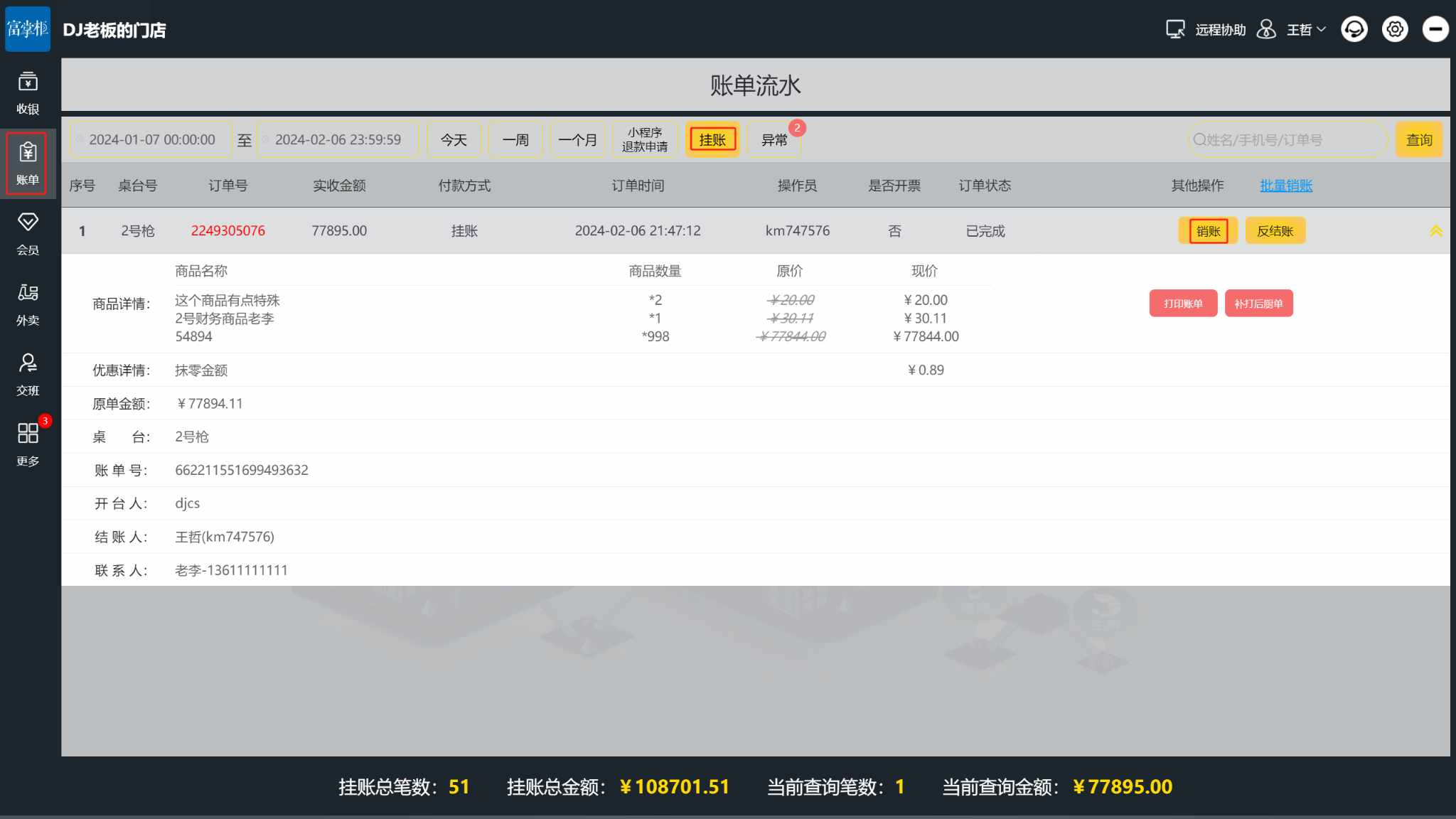Click the customer service headset icon
The height and width of the screenshot is (819, 1456).
pos(1354,29)
